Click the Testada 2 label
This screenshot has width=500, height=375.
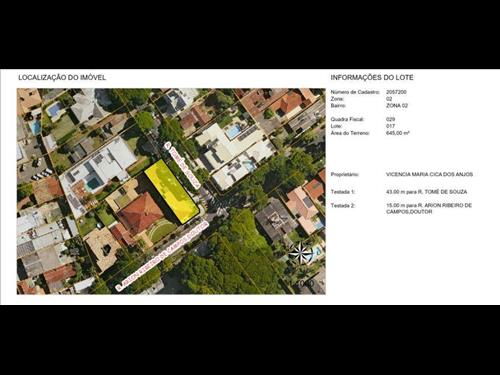pos(343,206)
